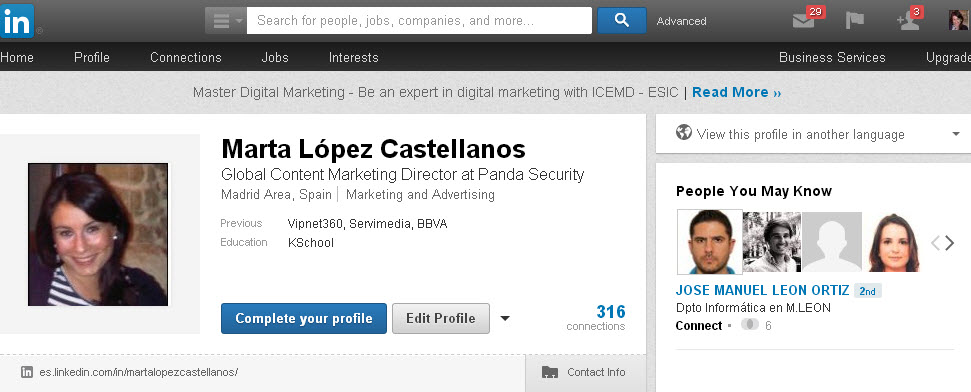Click Complete your profile button
Viewport: 971px width, 392px height.
pyautogui.click(x=304, y=318)
